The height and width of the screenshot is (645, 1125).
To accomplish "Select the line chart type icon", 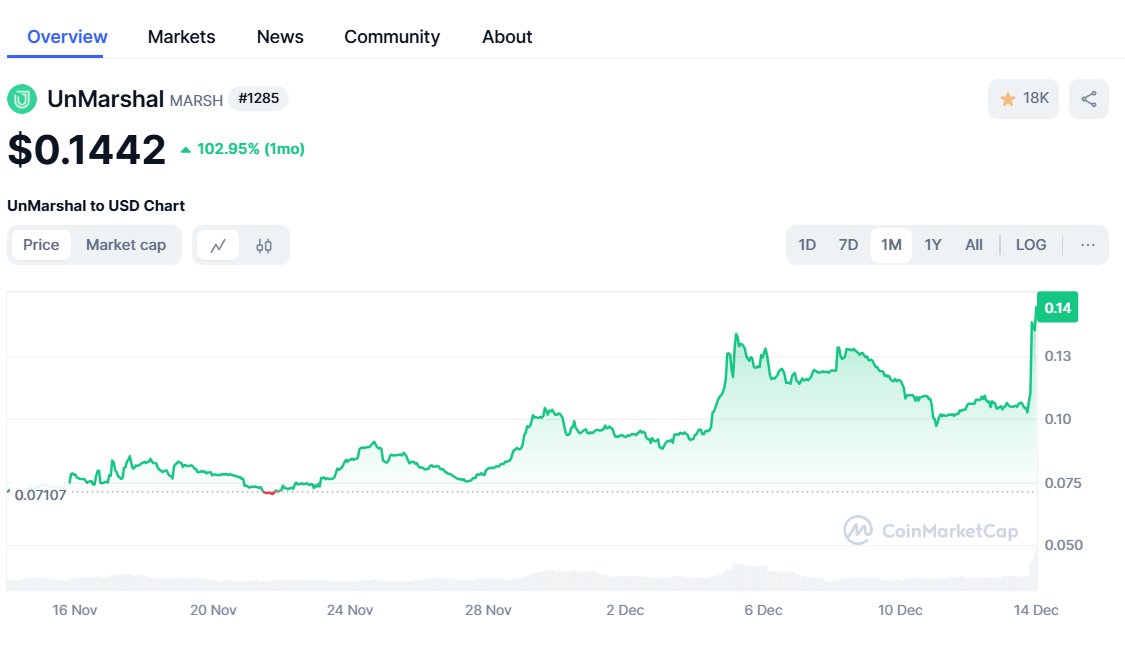I will (216, 244).
